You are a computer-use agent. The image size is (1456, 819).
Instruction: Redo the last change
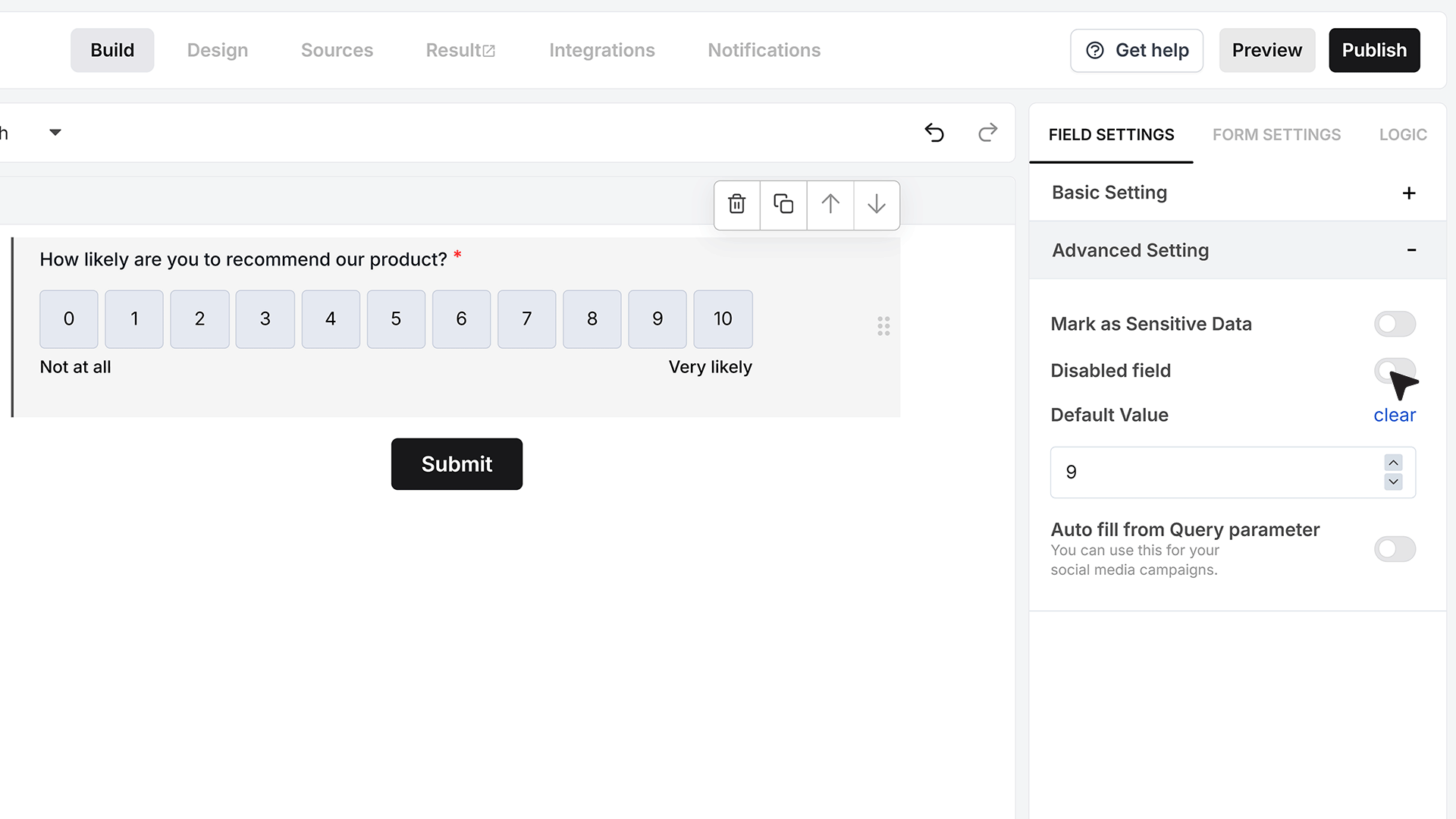(987, 133)
